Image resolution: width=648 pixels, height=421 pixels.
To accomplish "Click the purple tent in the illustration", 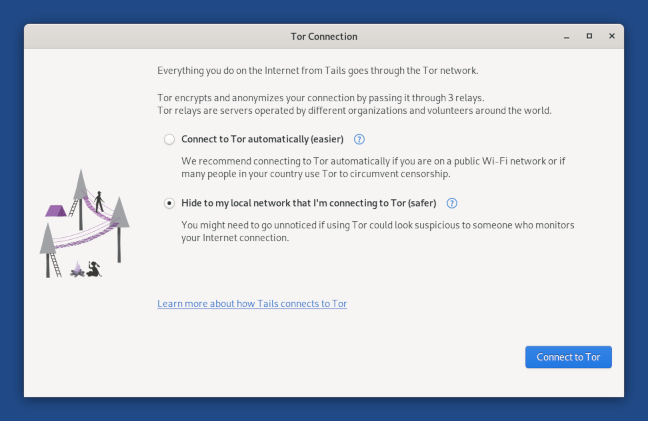I will click(x=55, y=211).
